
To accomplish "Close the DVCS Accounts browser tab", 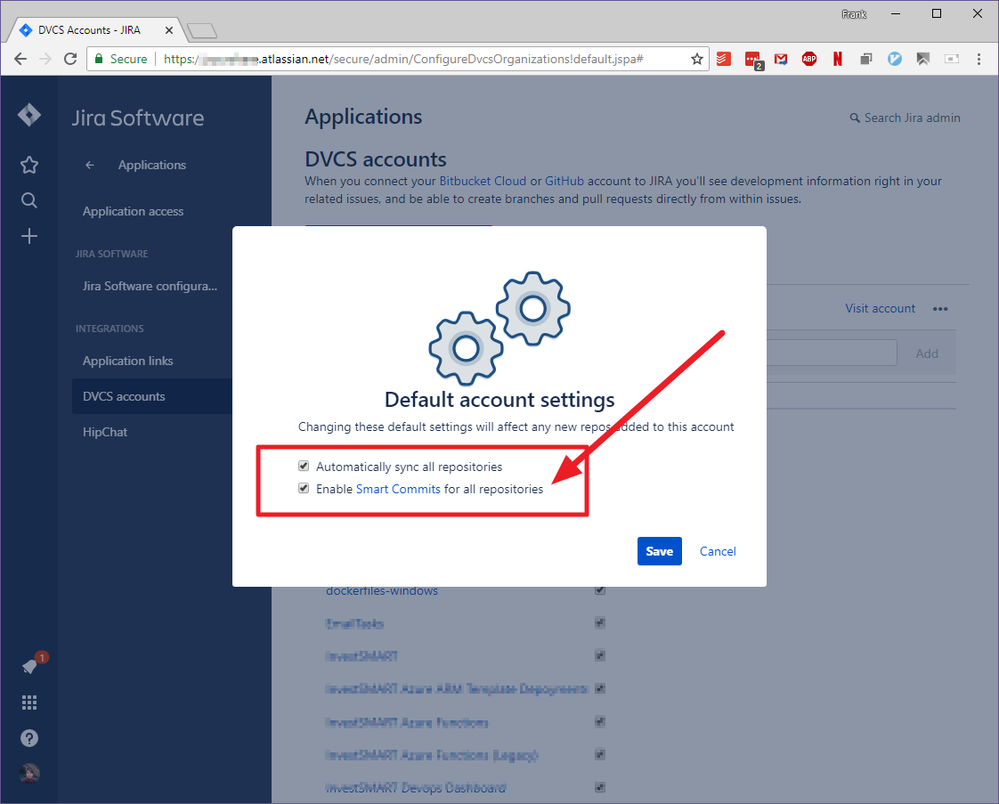I will click(x=169, y=30).
